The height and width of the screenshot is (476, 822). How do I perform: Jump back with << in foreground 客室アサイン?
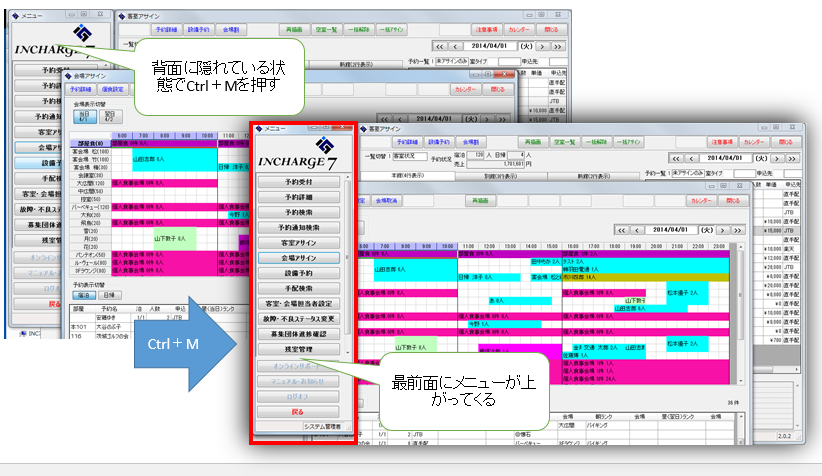tap(676, 158)
